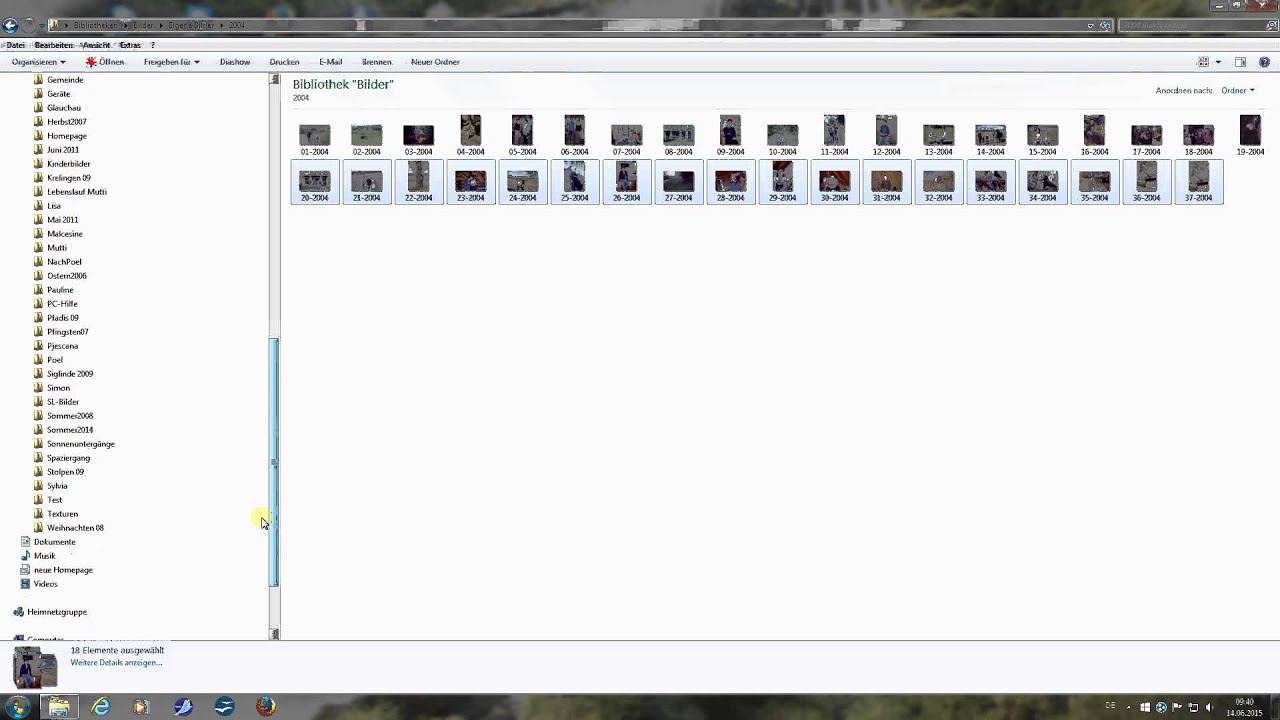Screen dimensions: 1280x720
Task: Click the Drucken button
Action: [x=284, y=62]
